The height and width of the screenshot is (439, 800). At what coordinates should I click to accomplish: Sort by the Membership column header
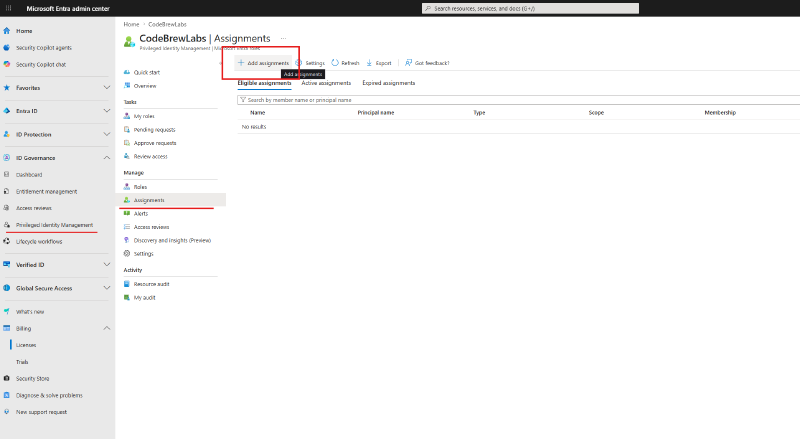click(720, 112)
